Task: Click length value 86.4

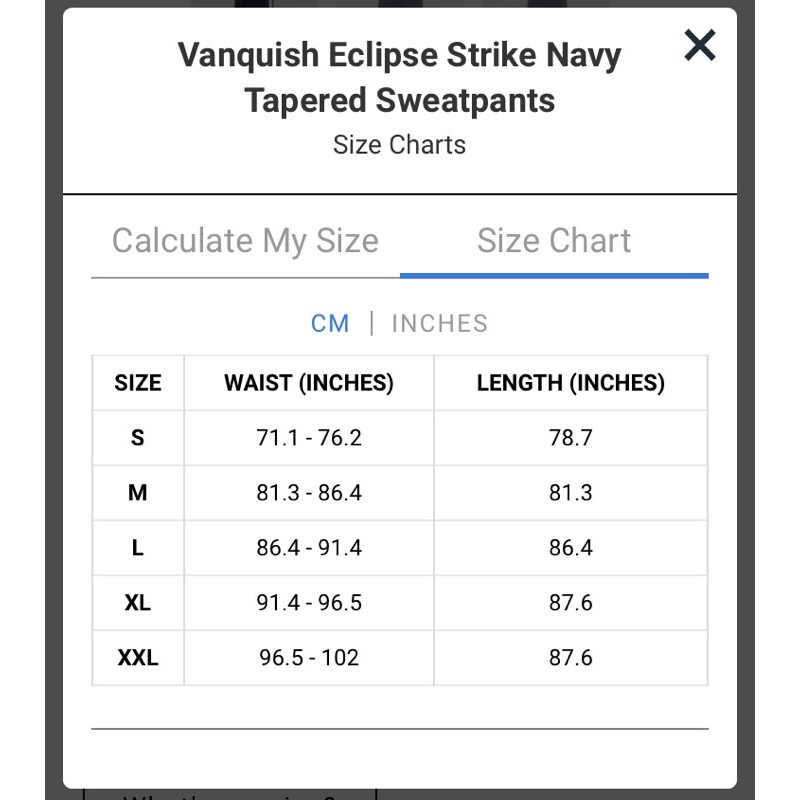Action: pyautogui.click(x=571, y=548)
